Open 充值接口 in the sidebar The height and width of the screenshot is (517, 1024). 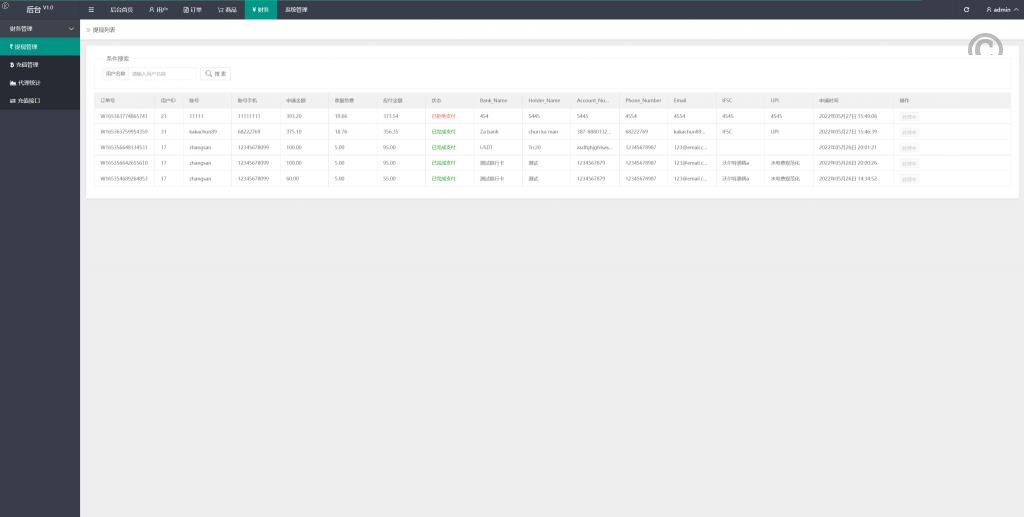coord(25,101)
